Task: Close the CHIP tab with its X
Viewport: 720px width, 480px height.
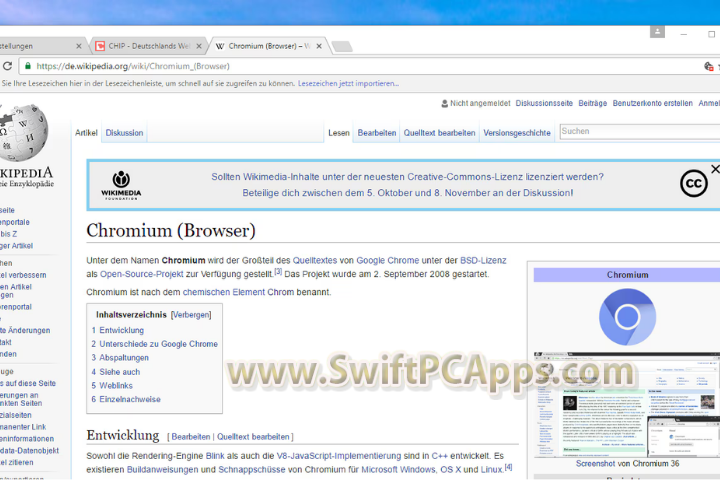Action: point(199,46)
